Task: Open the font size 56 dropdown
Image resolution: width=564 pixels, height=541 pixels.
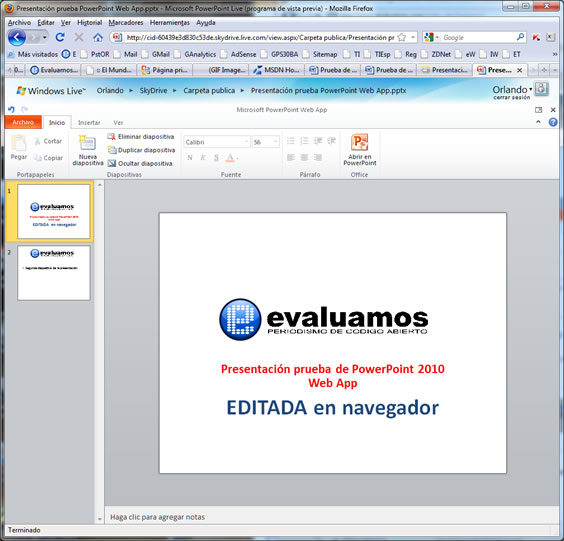Action: 276,142
